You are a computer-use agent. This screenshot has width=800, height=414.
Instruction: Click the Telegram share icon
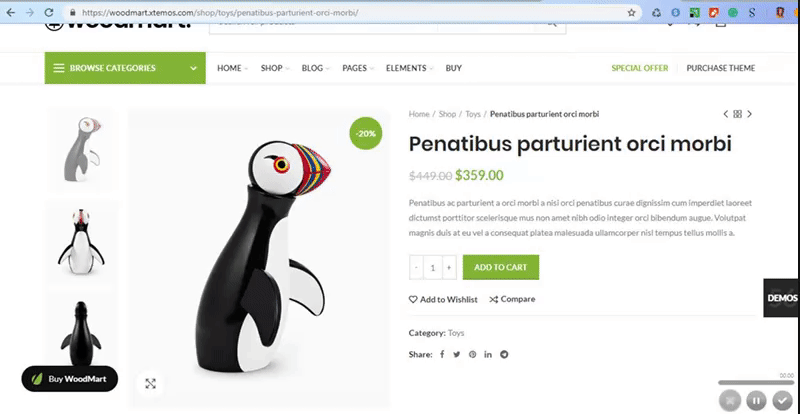click(x=504, y=354)
